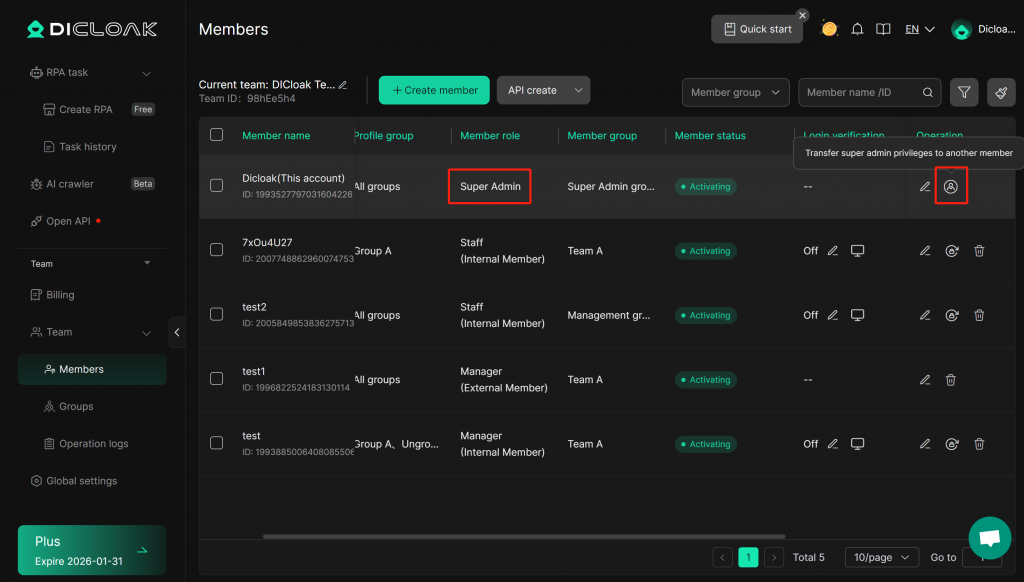The height and width of the screenshot is (582, 1024).
Task: Click the filter funnel icon
Action: pos(964,92)
